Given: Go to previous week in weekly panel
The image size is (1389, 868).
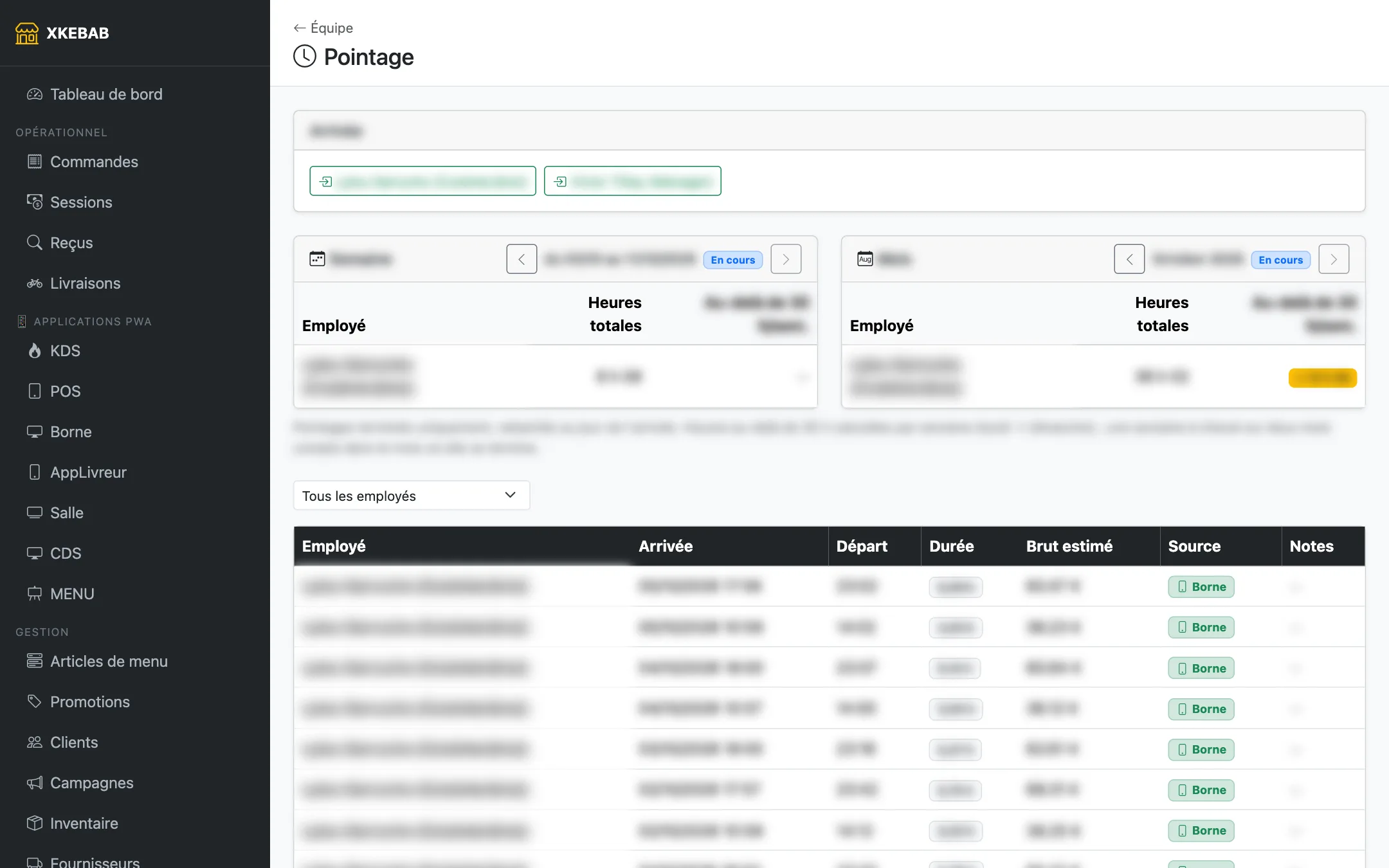Looking at the screenshot, I should 522,259.
